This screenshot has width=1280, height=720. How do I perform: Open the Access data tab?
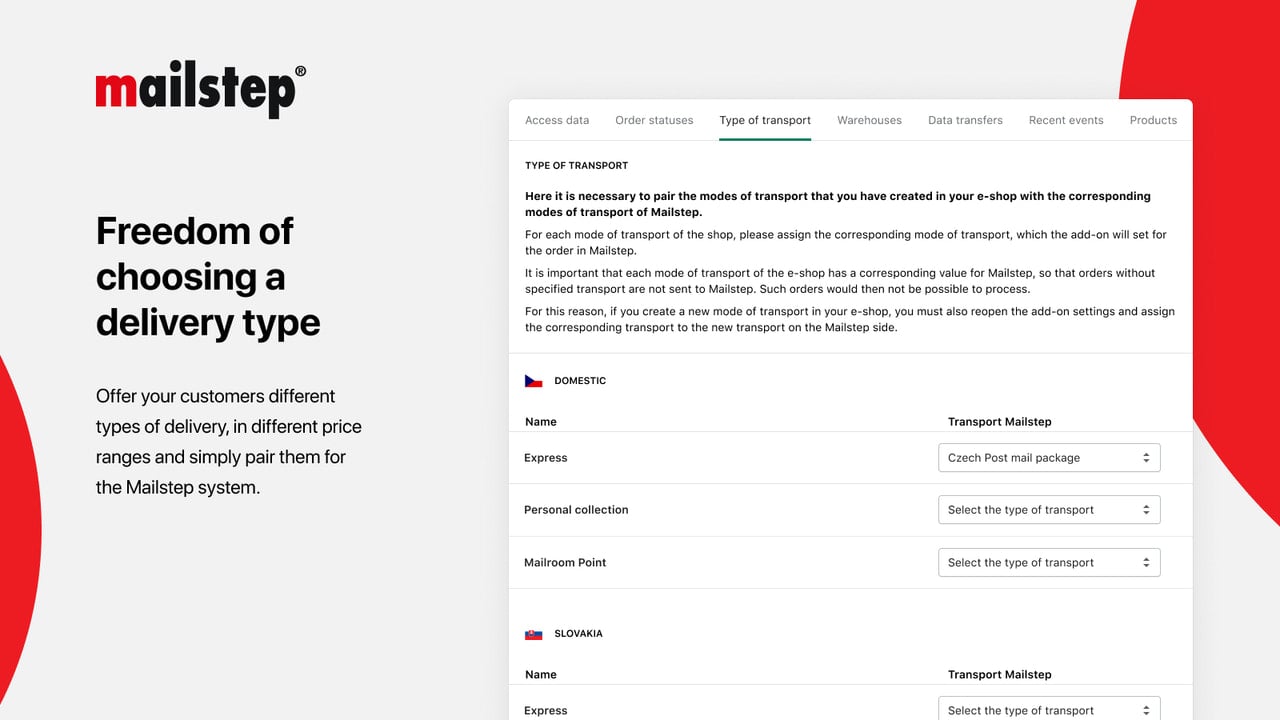(x=557, y=120)
